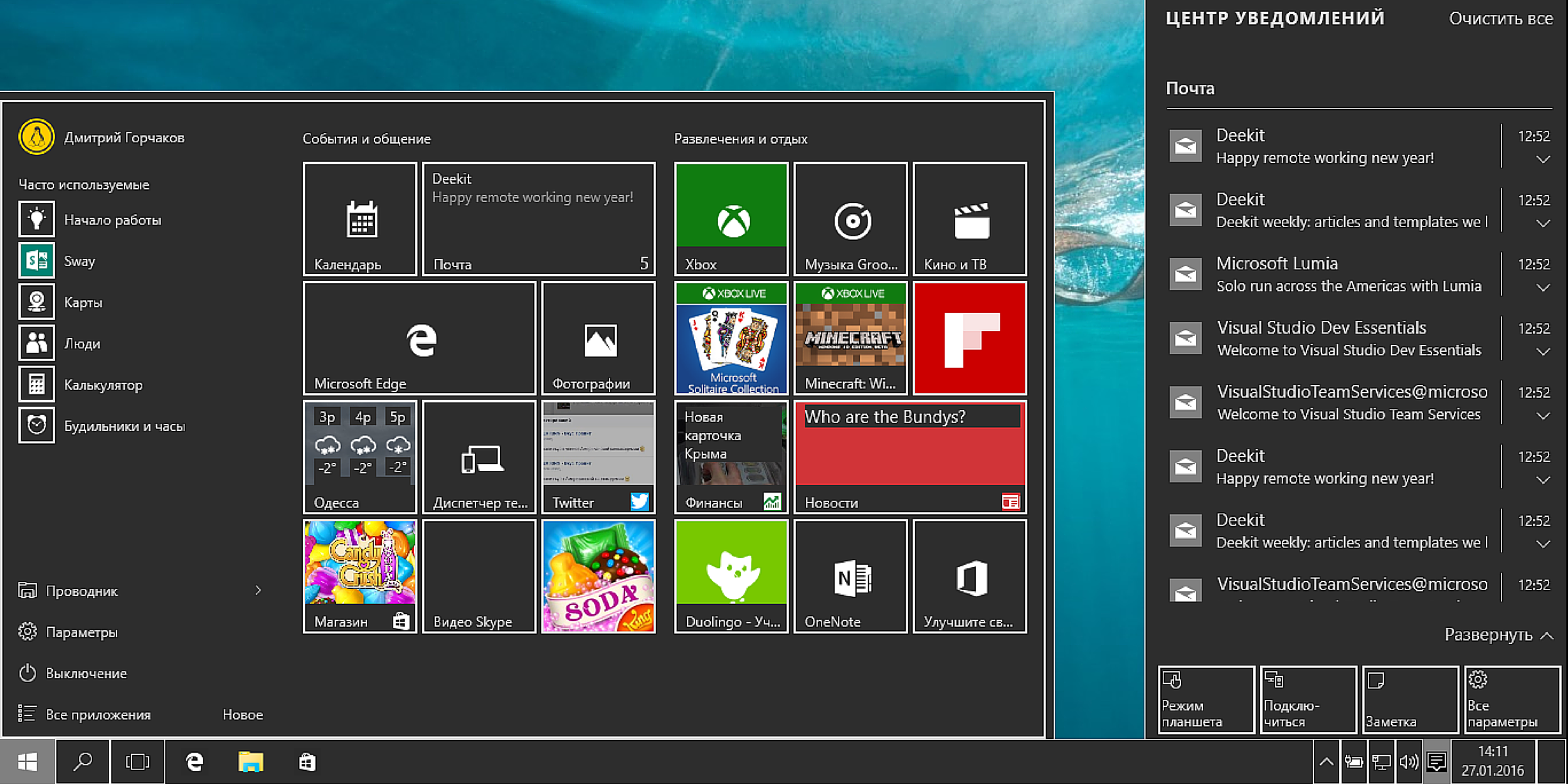Image resolution: width=1568 pixels, height=784 pixels.
Task: Open Flipboard tile
Action: coord(969,336)
